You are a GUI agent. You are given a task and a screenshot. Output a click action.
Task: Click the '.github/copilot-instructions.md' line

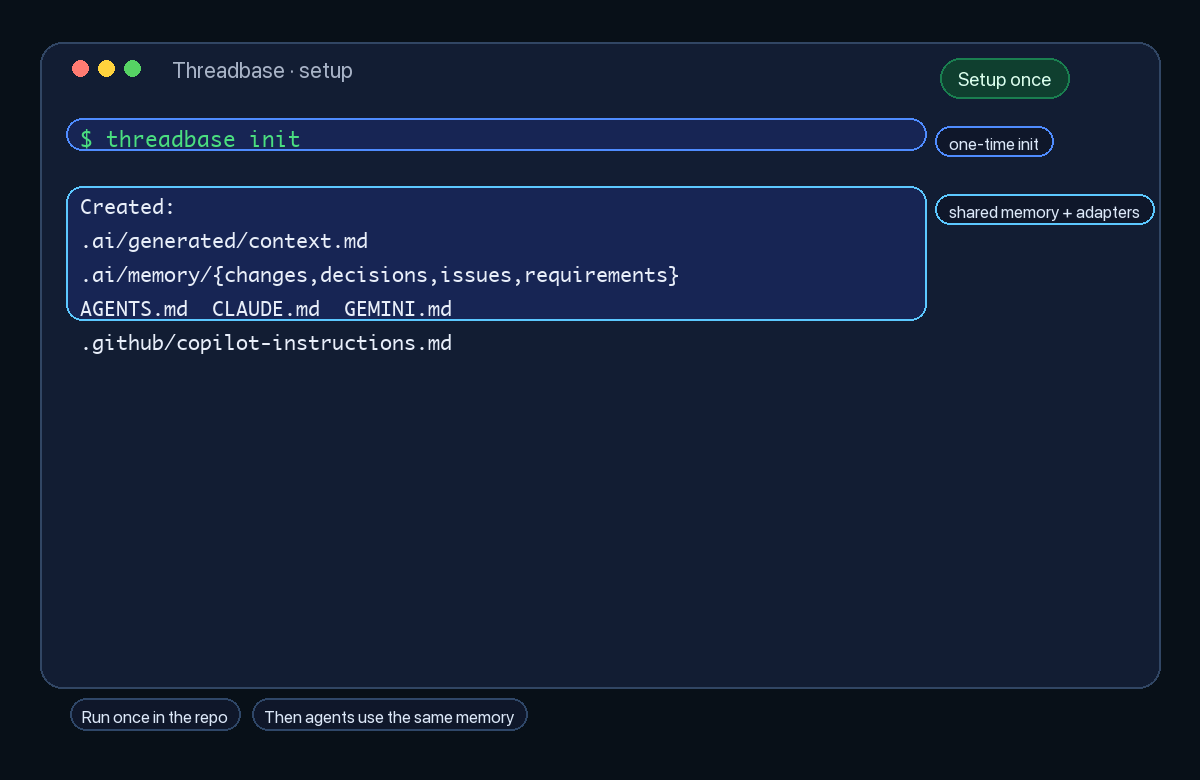coord(266,343)
